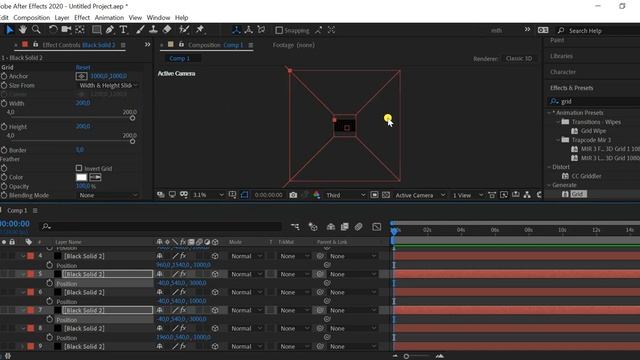Toggle the Anchor stopwatch
Viewport: 640px width, 360px height.
tap(4, 76)
